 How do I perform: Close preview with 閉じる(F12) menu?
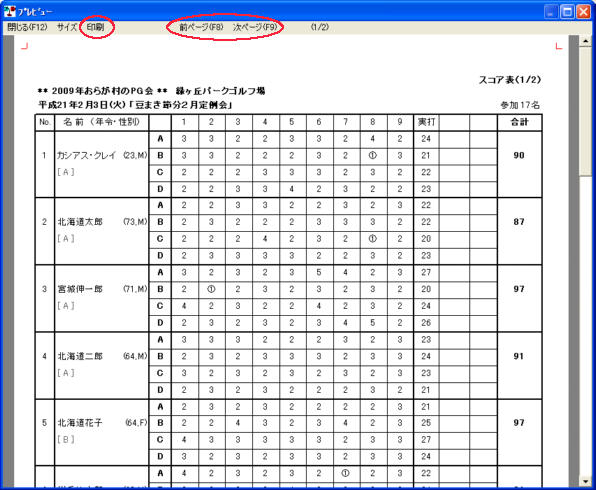(x=27, y=27)
